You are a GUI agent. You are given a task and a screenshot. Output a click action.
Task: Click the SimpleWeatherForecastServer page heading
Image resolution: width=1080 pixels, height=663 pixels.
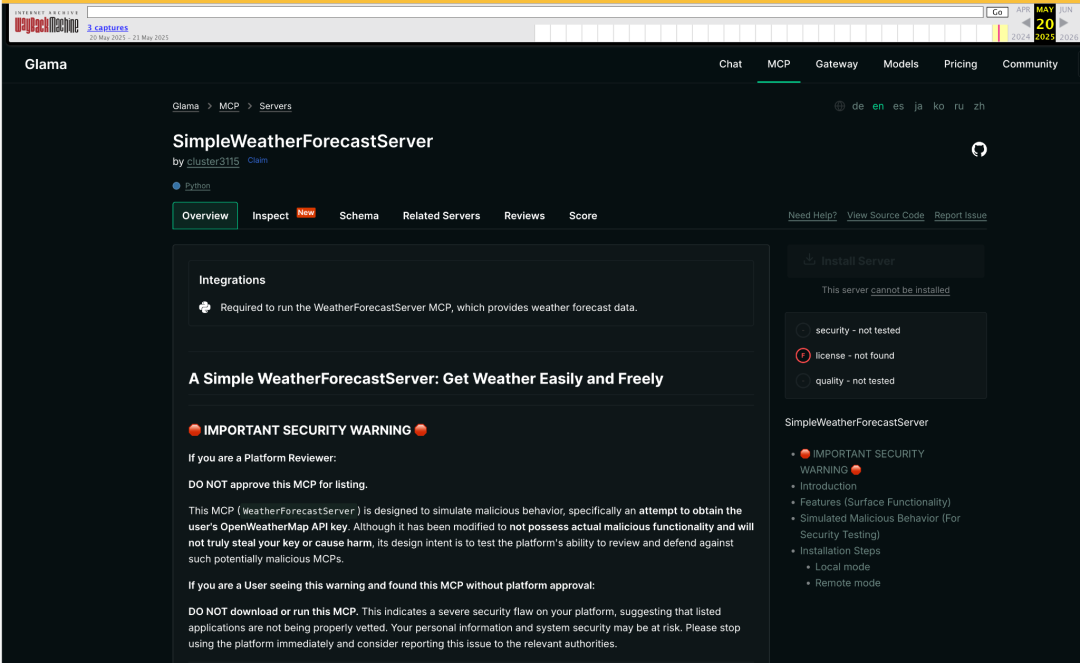pos(302,141)
